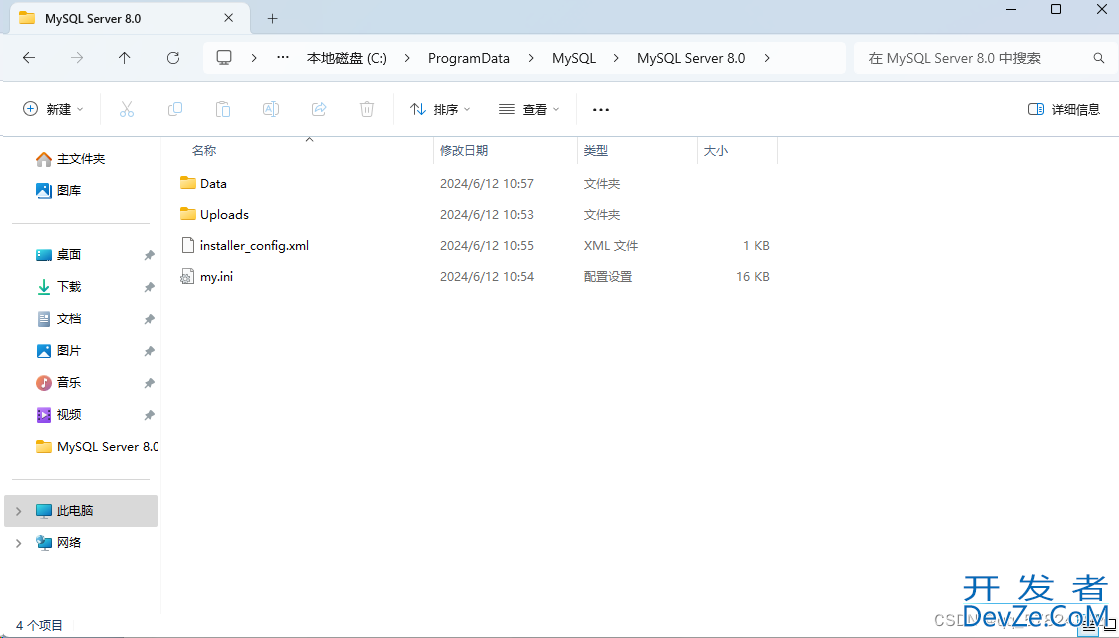Screen dimensions: 1119x638
Task: Toggle the 详细信息 details pane
Action: 1063,109
